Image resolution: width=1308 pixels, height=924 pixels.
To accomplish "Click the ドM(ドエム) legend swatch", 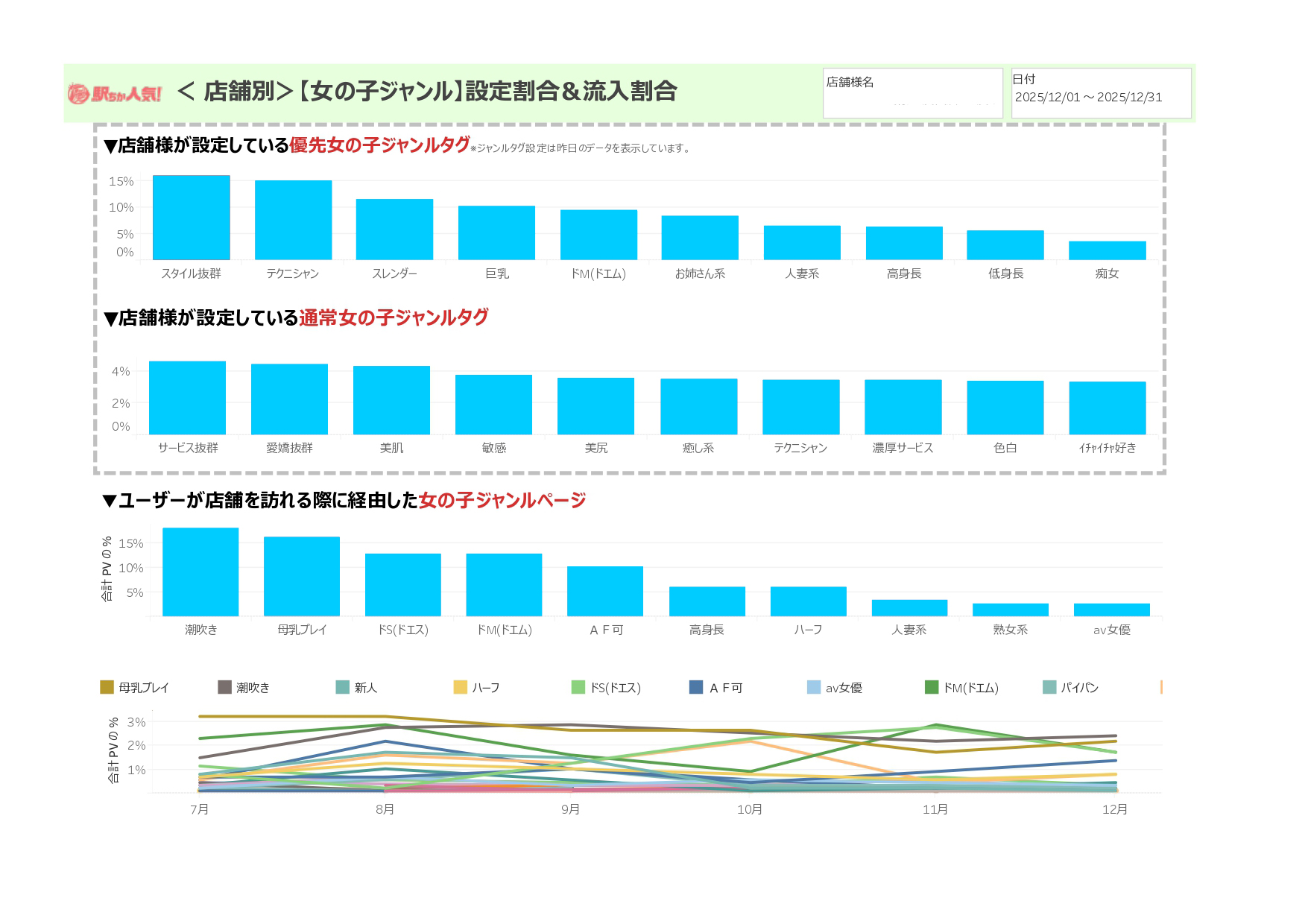I will click(932, 687).
